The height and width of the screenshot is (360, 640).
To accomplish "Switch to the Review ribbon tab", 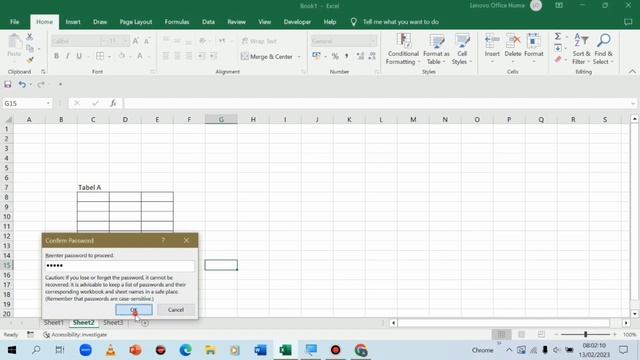I will tap(236, 22).
